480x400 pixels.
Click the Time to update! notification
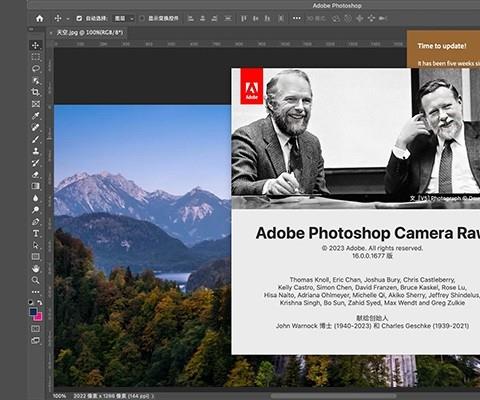click(443, 48)
